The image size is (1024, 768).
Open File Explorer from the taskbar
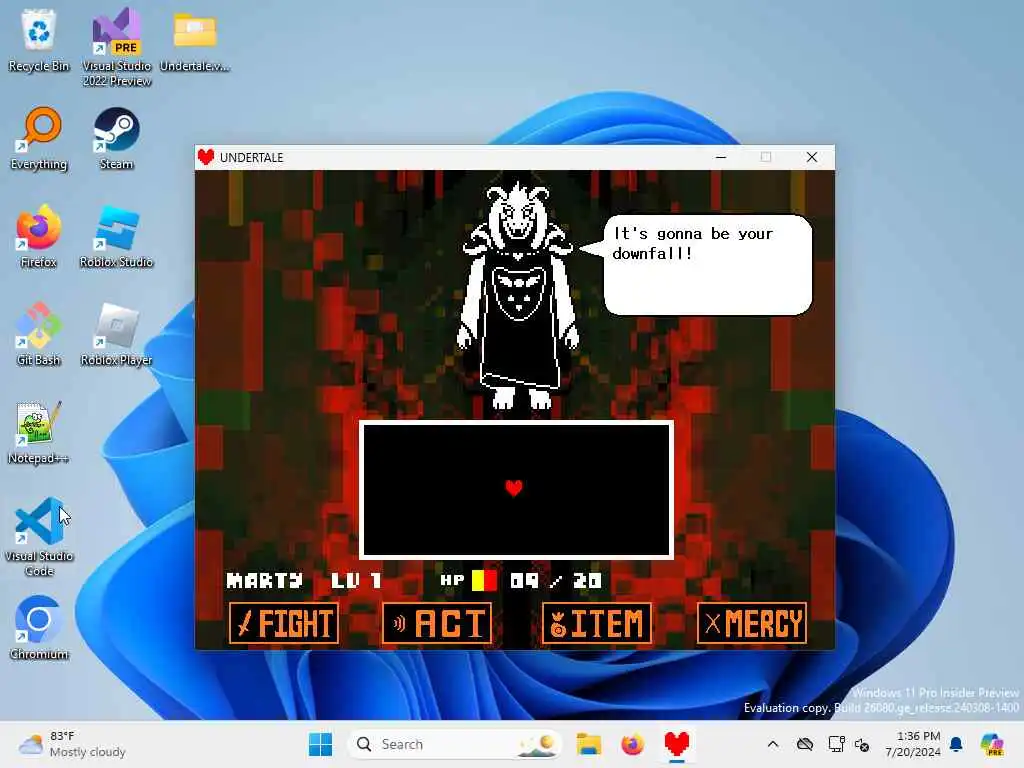588,744
